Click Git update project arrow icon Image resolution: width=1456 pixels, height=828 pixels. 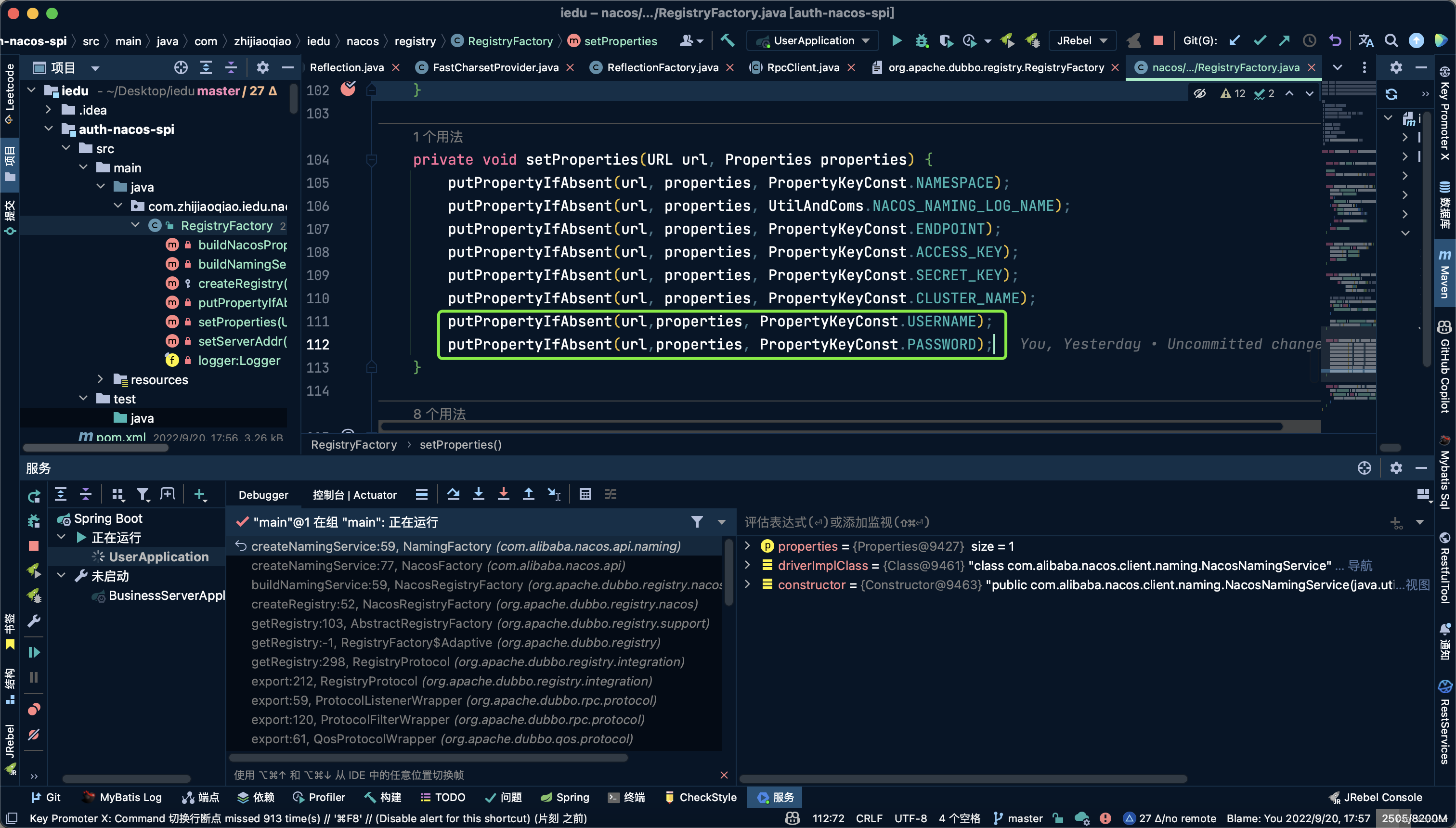click(1234, 40)
